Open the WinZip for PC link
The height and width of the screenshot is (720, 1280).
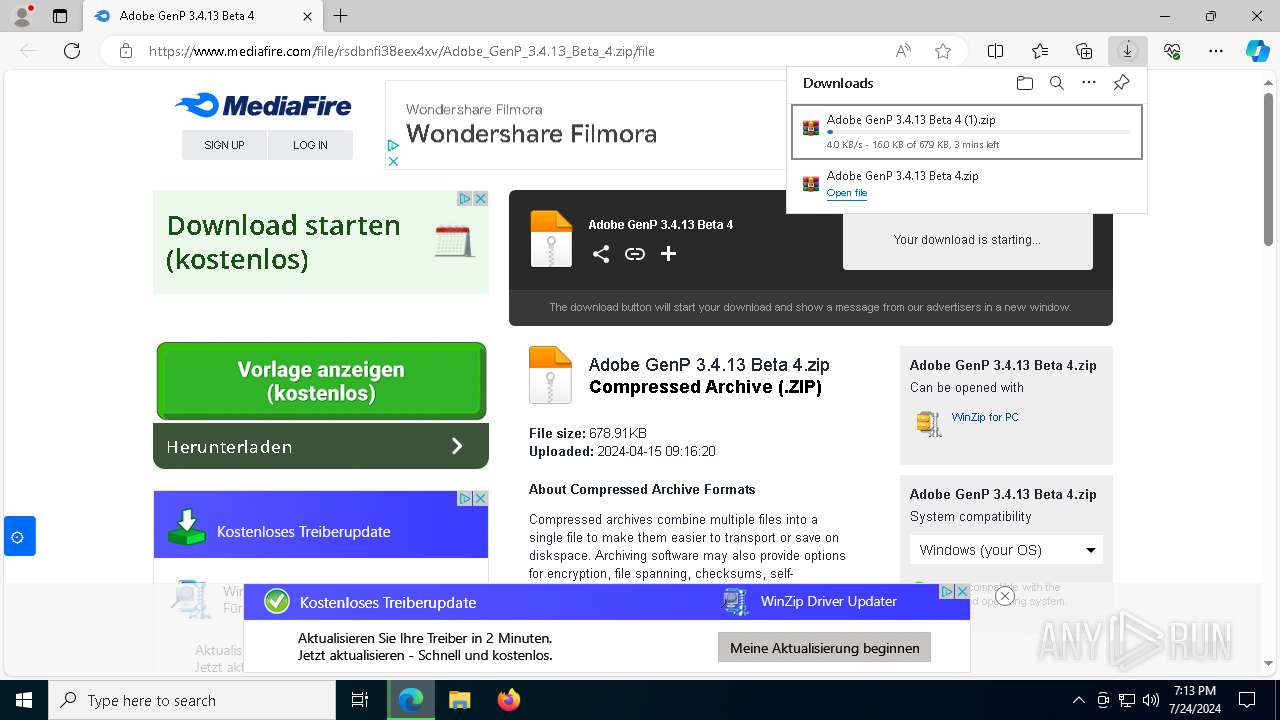[985, 417]
